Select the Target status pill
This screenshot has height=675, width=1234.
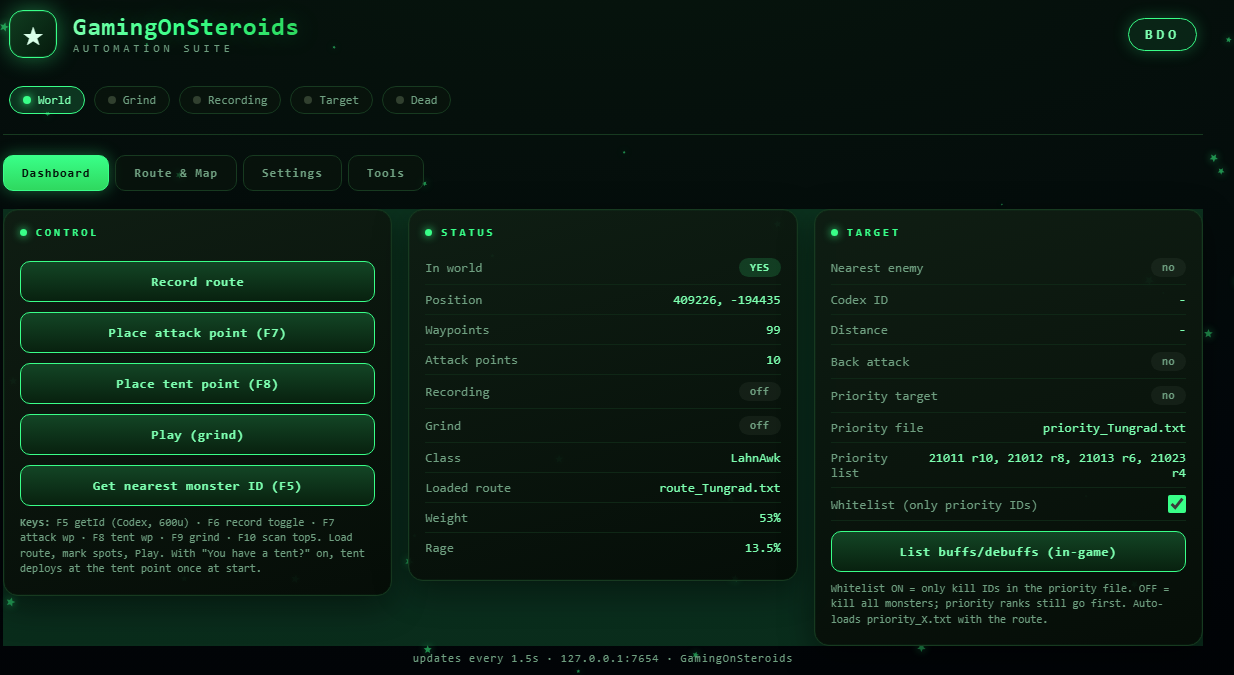(x=331, y=100)
